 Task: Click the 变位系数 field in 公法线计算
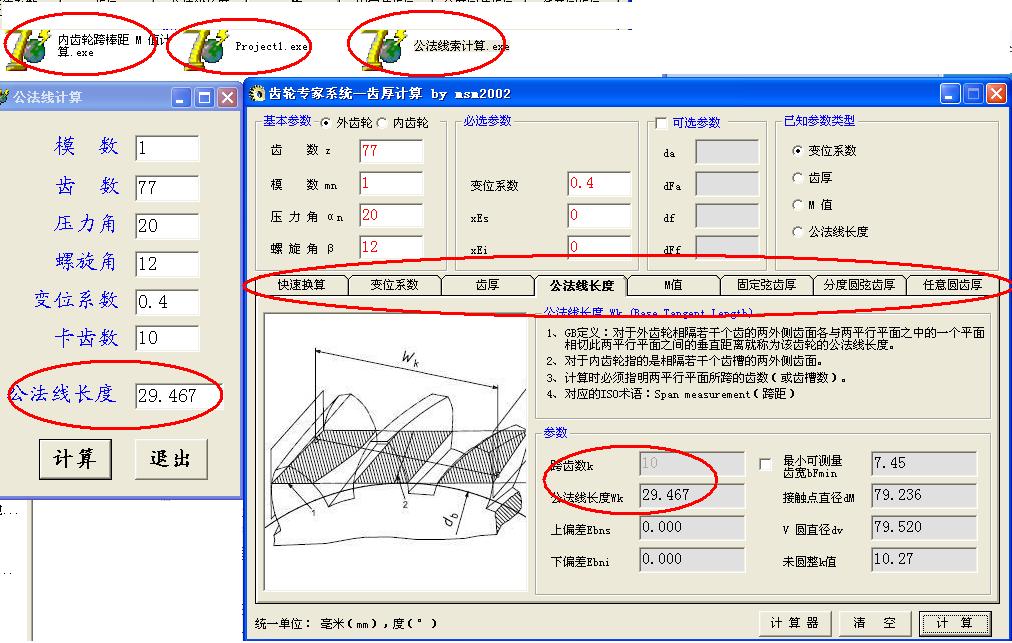click(167, 301)
